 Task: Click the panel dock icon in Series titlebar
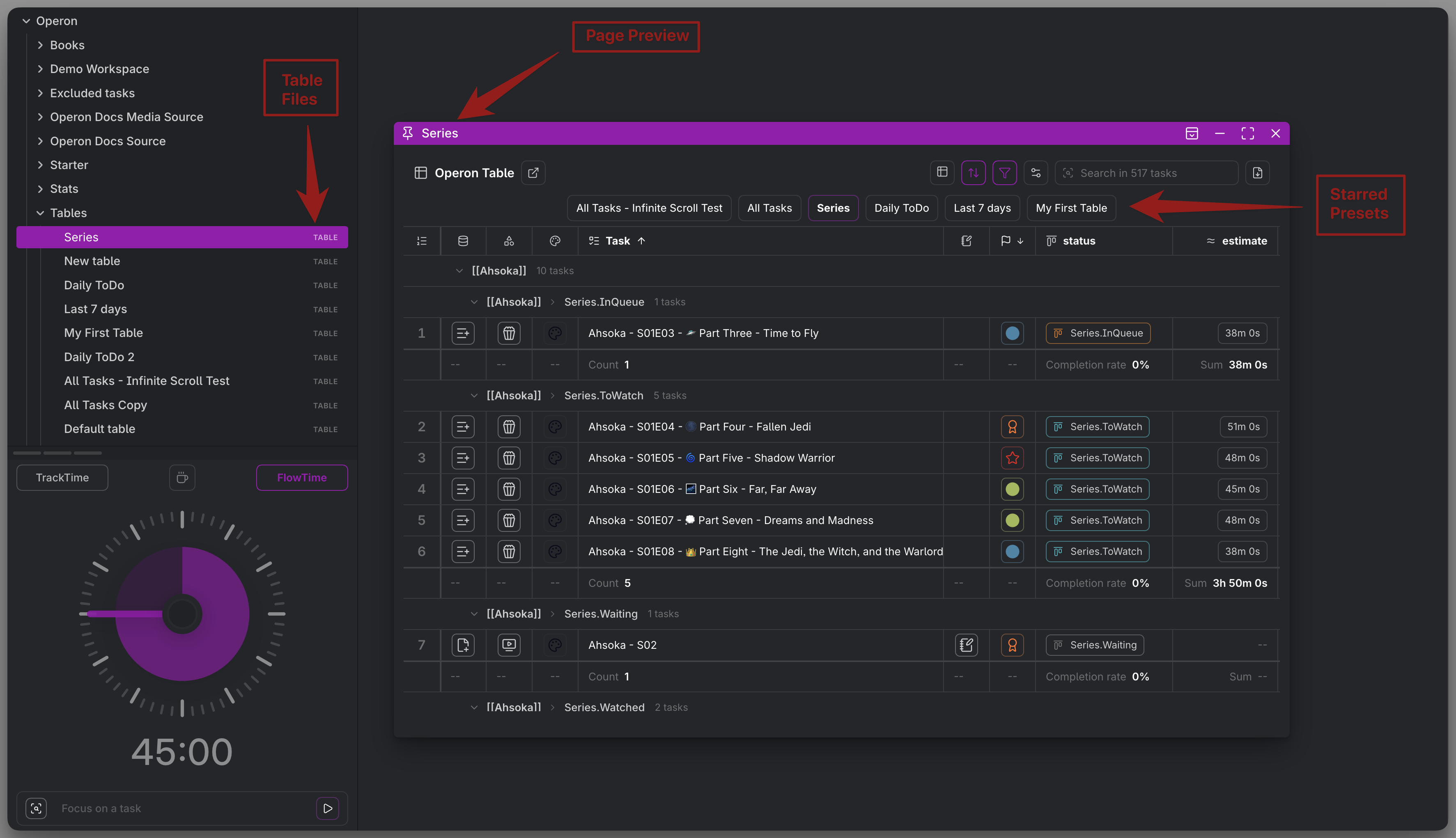(1192, 133)
